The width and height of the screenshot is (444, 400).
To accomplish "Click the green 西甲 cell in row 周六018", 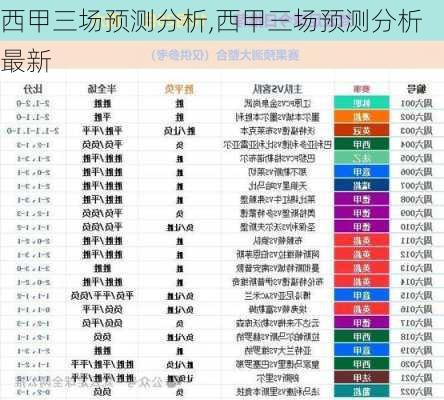I will click(361, 337).
